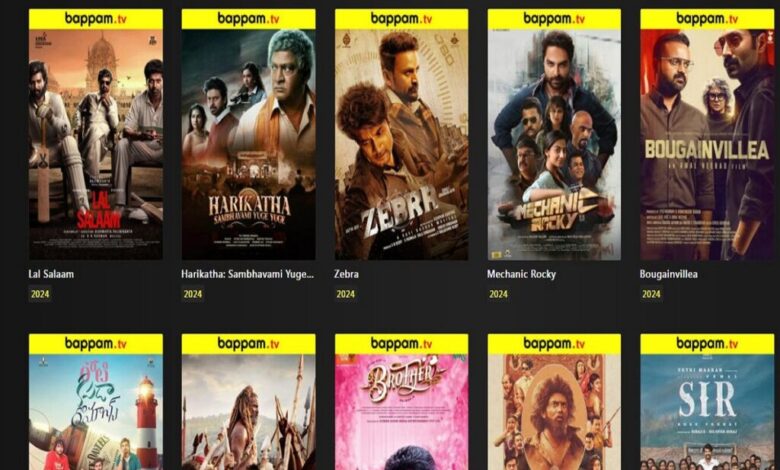Select the 2024 tag under Zebra
Viewport: 780px width, 470px height.
(345, 294)
